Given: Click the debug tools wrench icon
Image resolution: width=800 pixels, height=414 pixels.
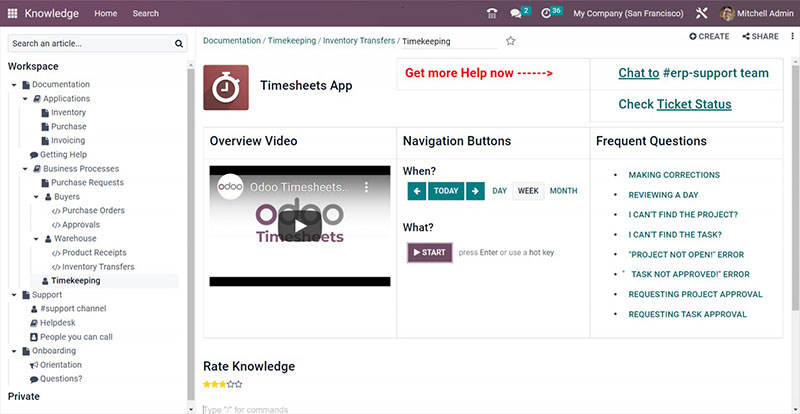Looking at the screenshot, I should pyautogui.click(x=701, y=13).
